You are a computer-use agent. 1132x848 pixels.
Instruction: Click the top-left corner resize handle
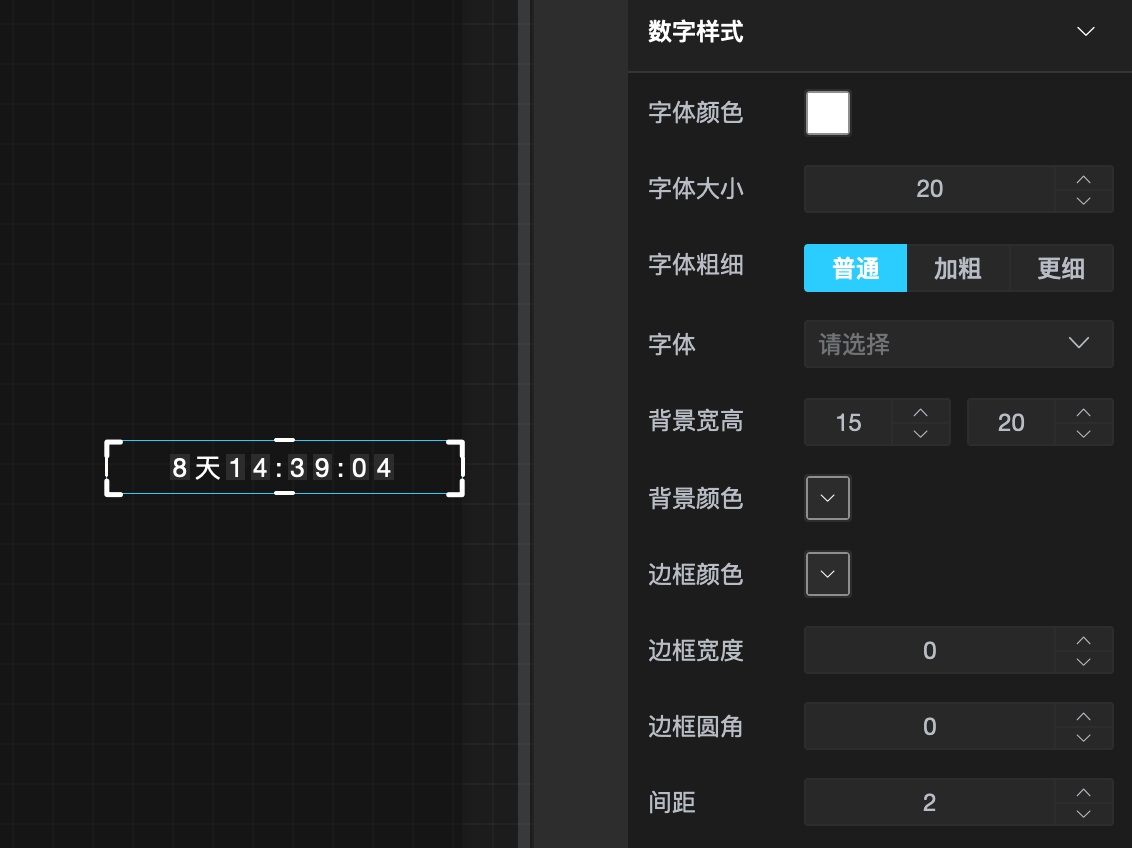point(112,447)
